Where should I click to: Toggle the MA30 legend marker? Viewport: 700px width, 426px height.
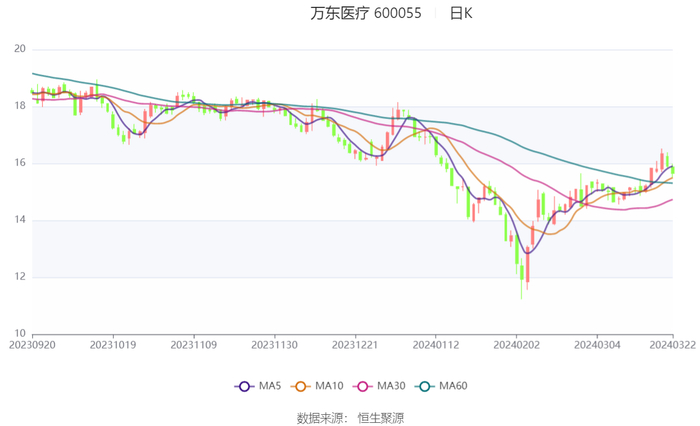[362, 386]
